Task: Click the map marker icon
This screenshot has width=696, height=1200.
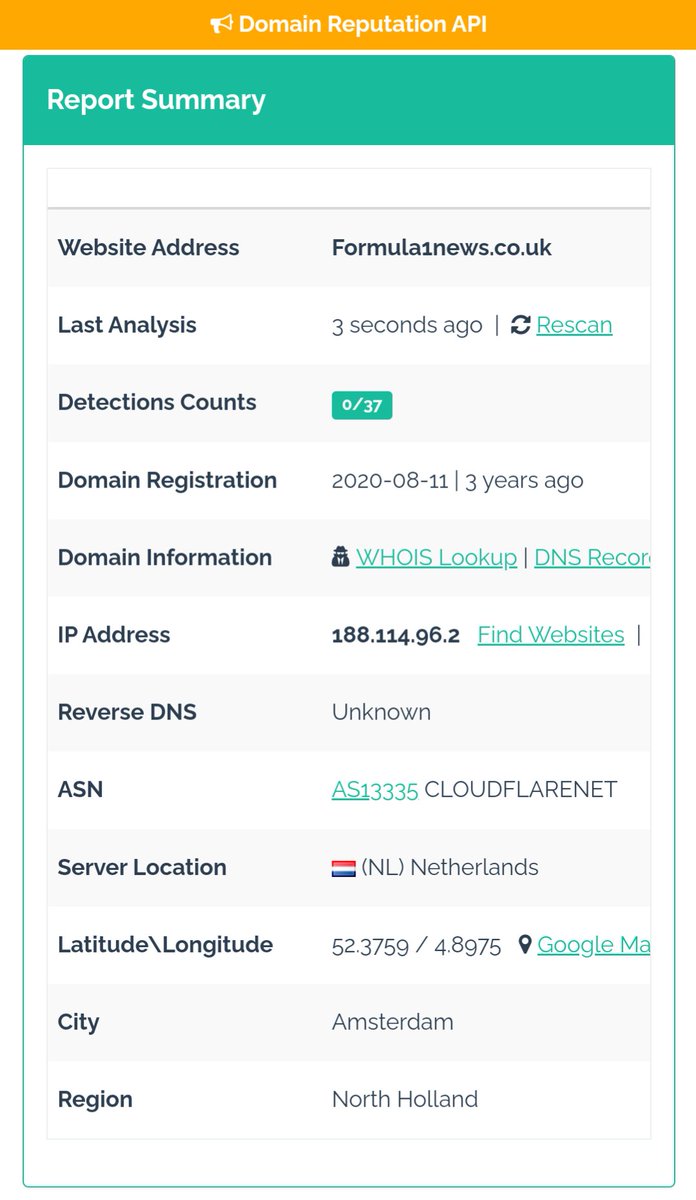Action: (x=525, y=945)
